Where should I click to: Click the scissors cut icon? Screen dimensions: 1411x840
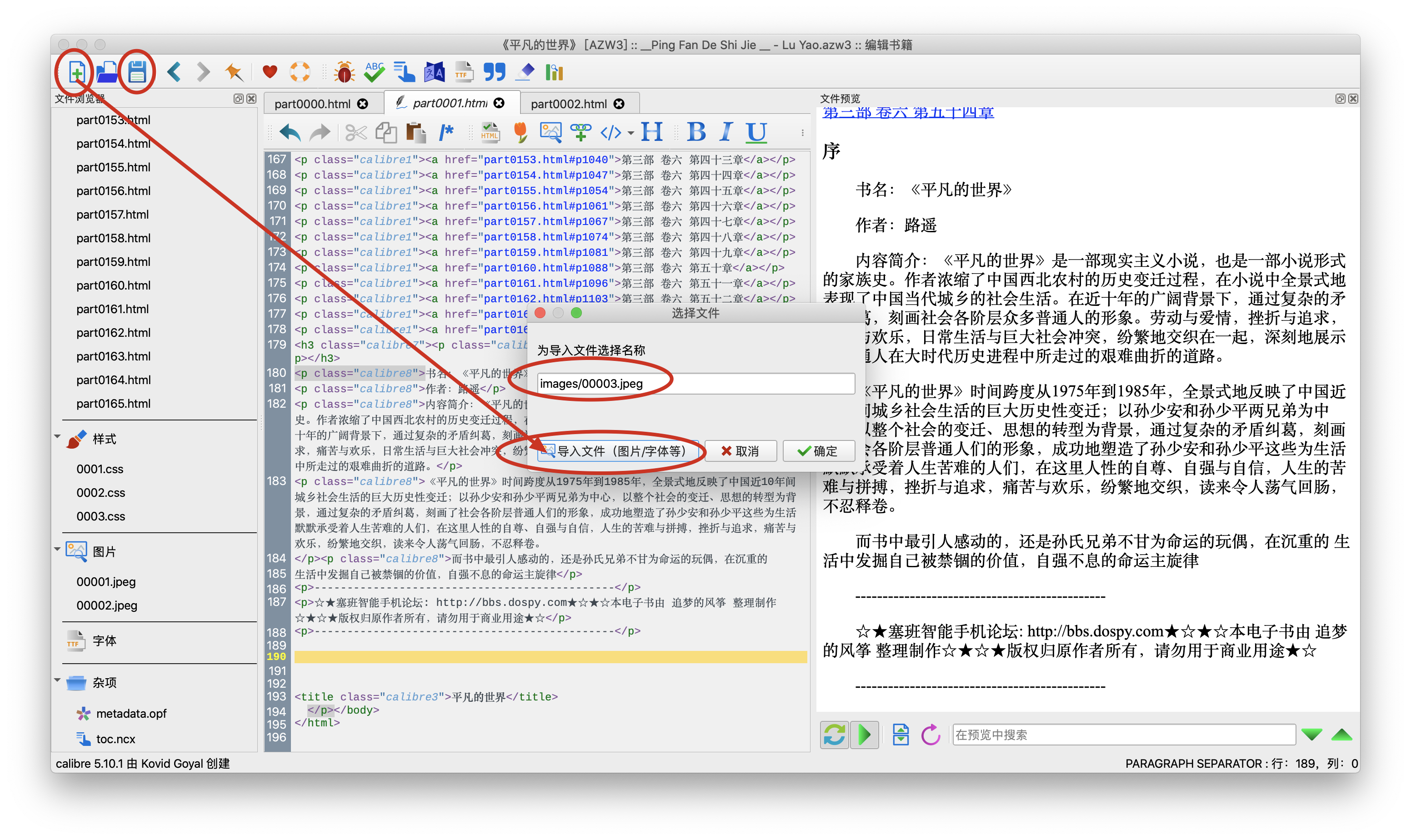coord(356,133)
